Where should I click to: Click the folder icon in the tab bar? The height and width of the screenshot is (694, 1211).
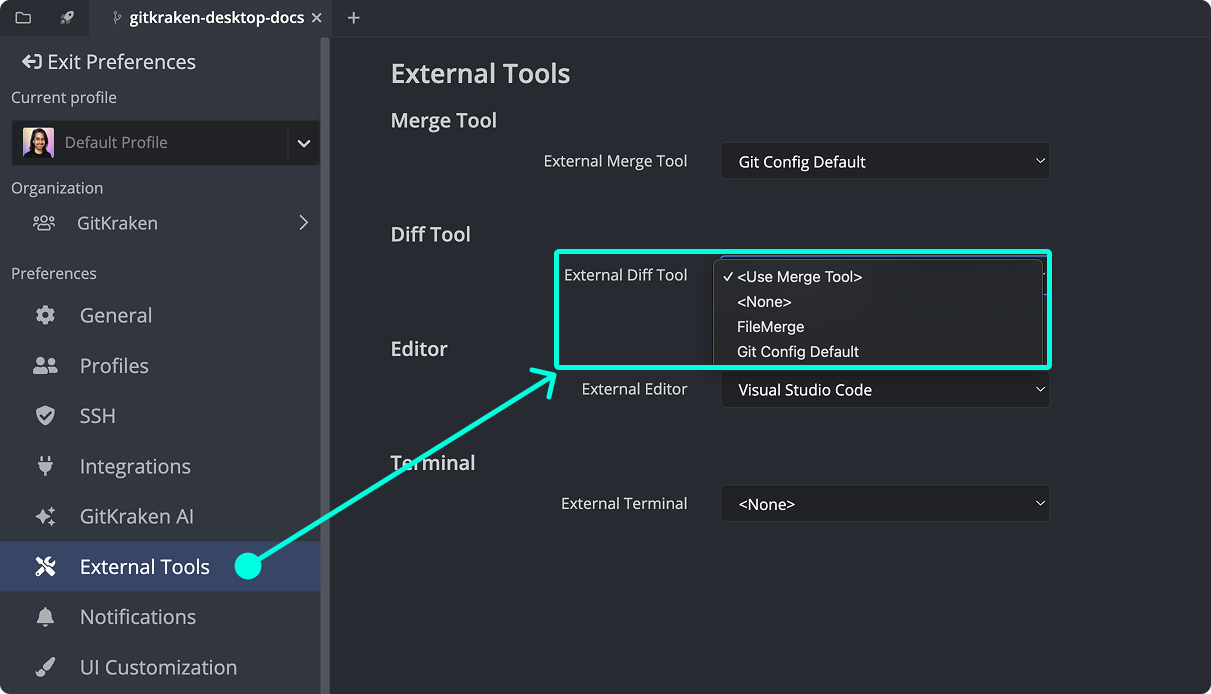23,18
